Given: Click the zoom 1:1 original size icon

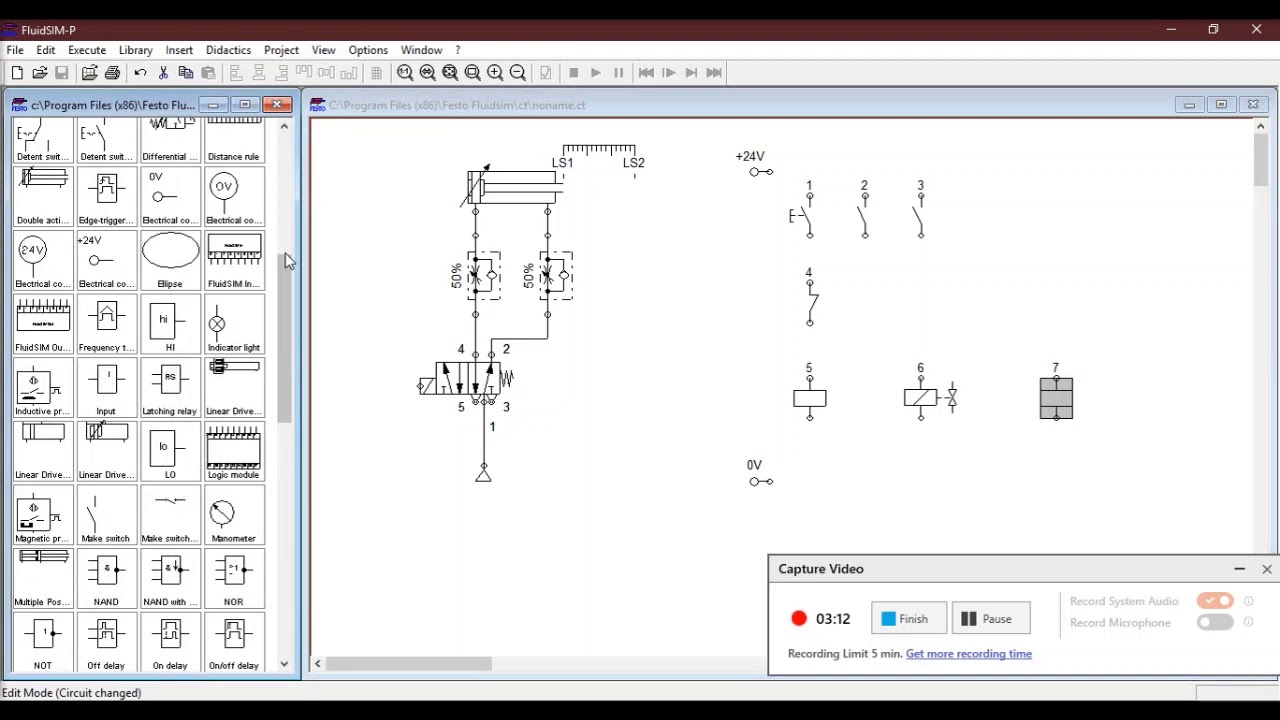Looking at the screenshot, I should pos(405,73).
